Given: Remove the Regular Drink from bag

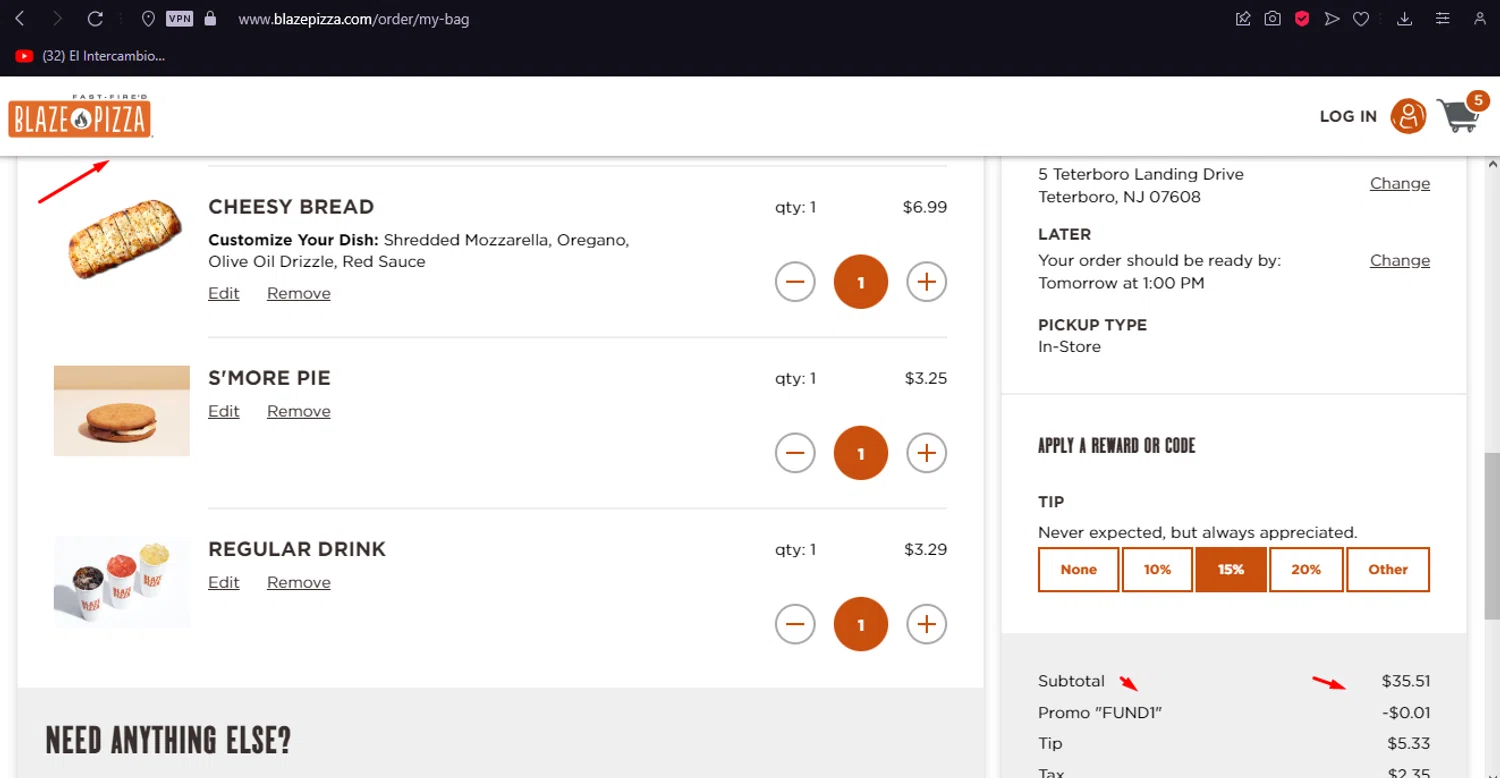Looking at the screenshot, I should [x=299, y=582].
